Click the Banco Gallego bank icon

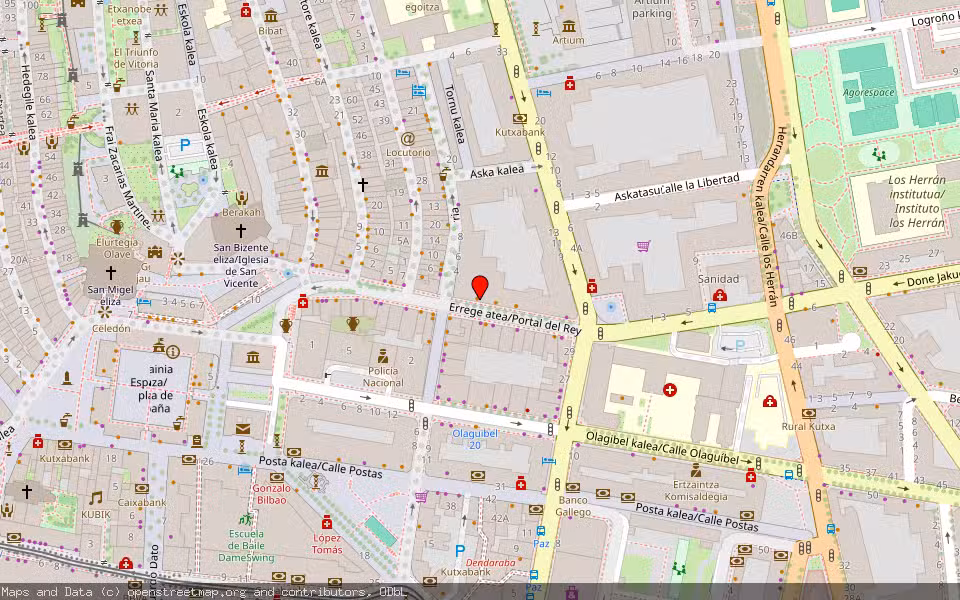click(x=572, y=488)
